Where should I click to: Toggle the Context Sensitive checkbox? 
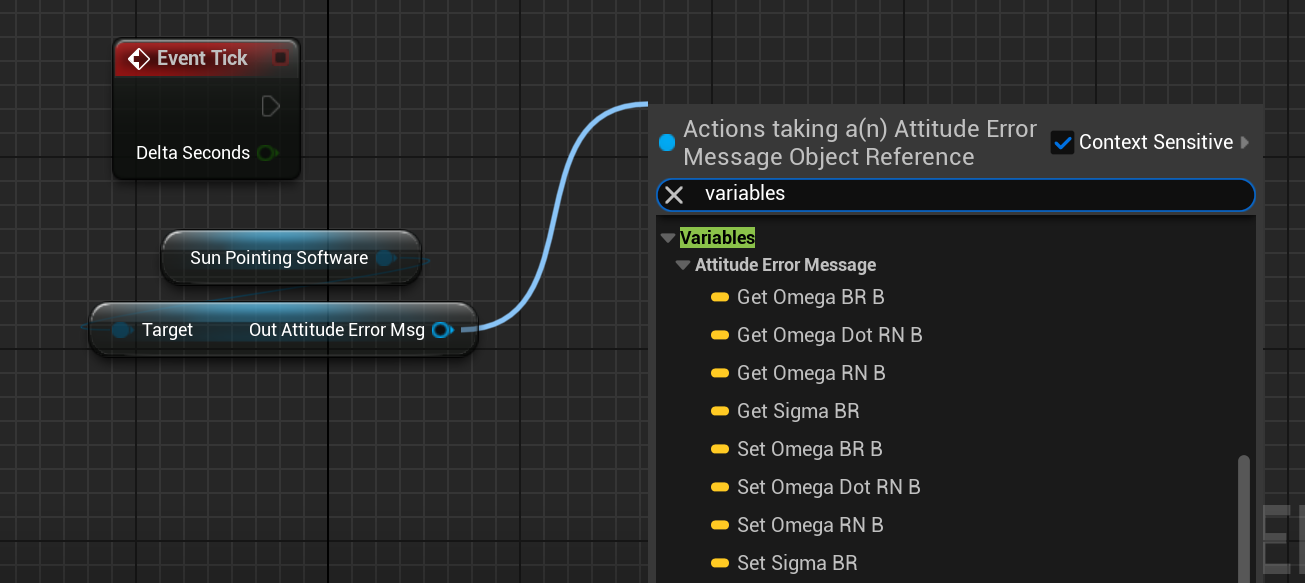point(1062,143)
